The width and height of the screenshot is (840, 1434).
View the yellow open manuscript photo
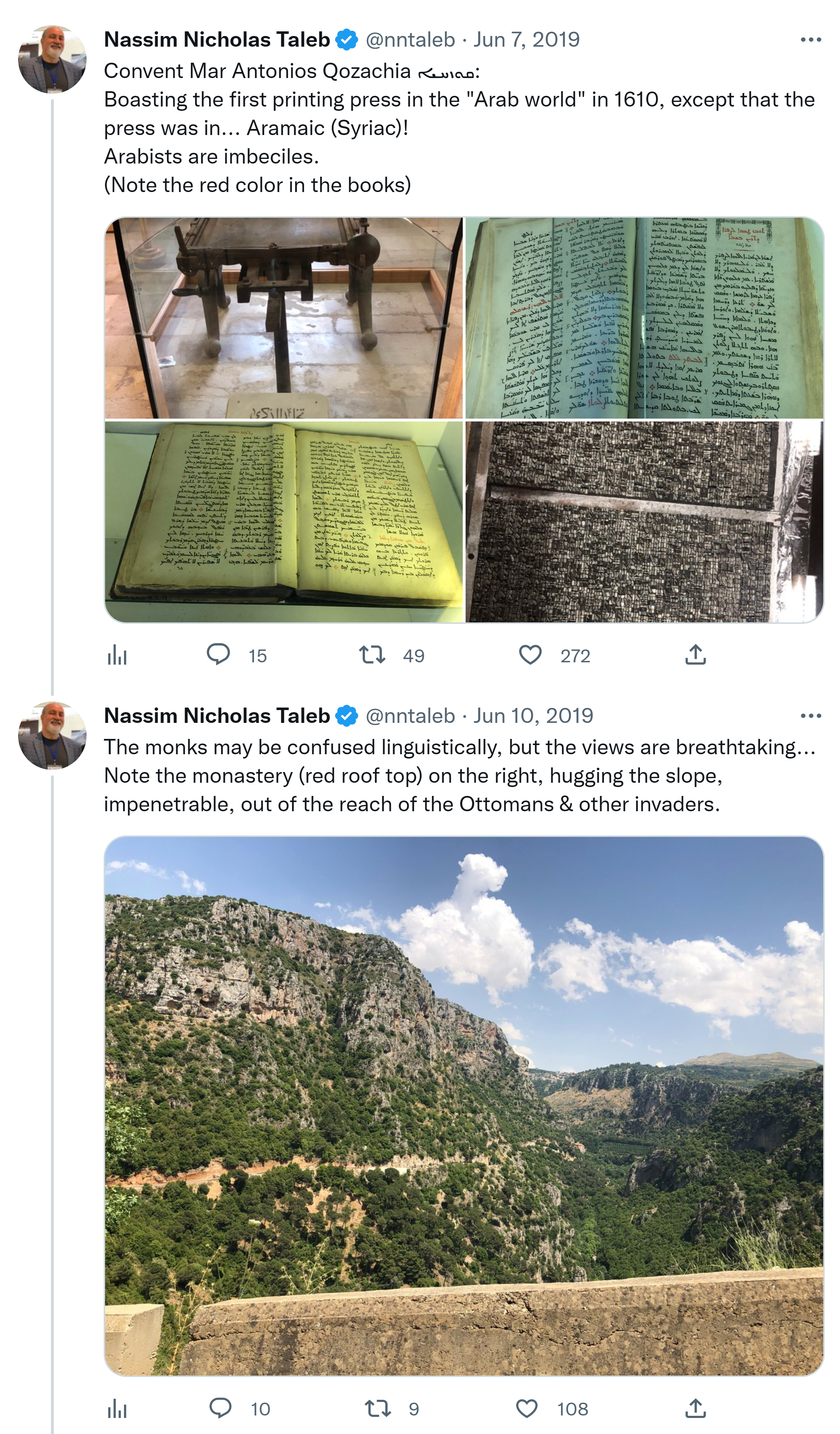coord(284,522)
